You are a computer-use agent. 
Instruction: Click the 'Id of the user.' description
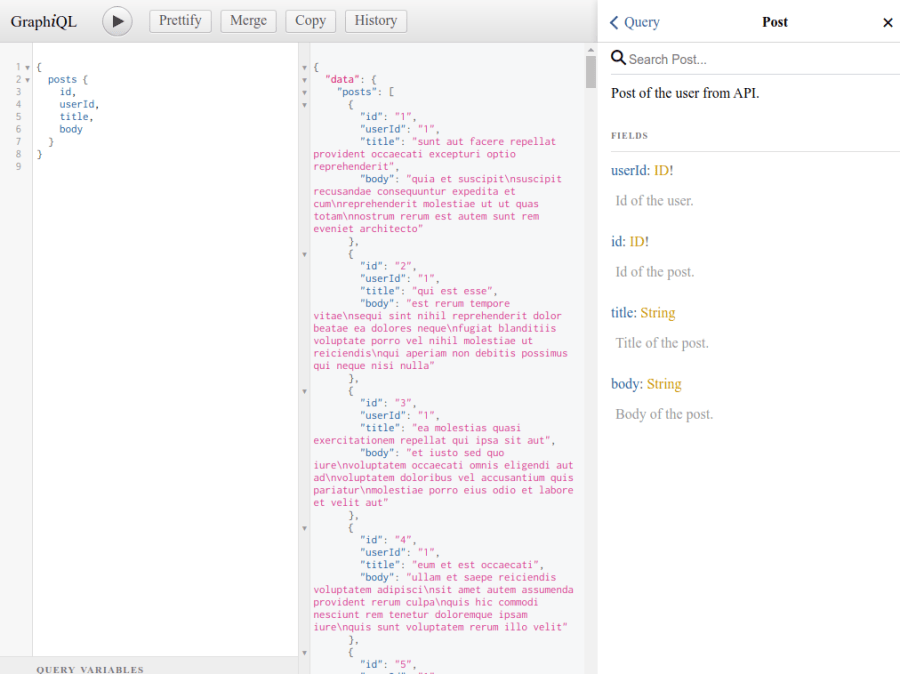654,201
